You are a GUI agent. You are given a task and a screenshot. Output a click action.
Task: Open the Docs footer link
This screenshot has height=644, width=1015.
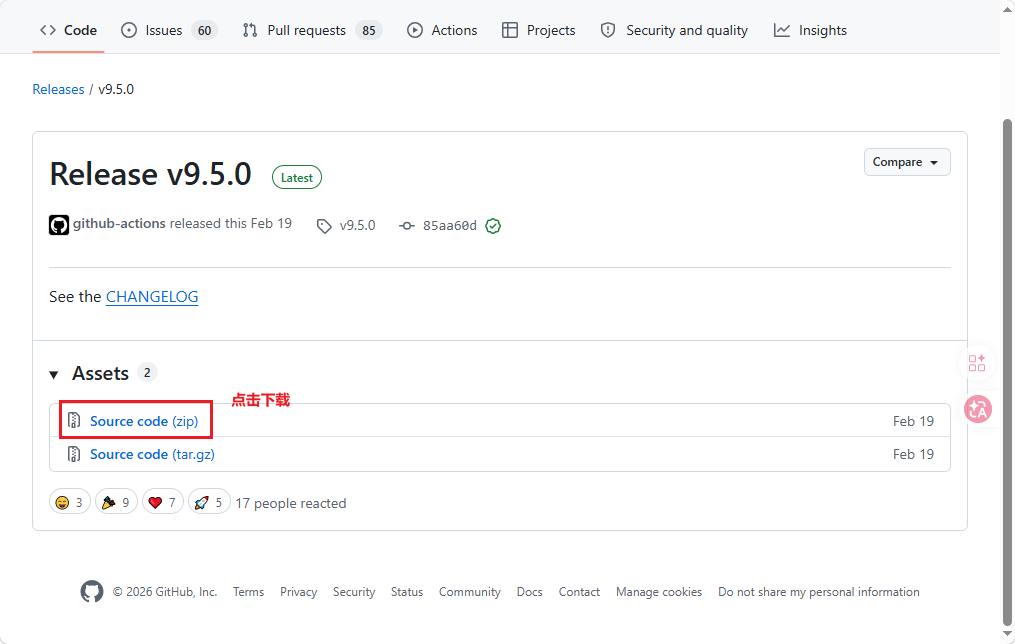530,592
